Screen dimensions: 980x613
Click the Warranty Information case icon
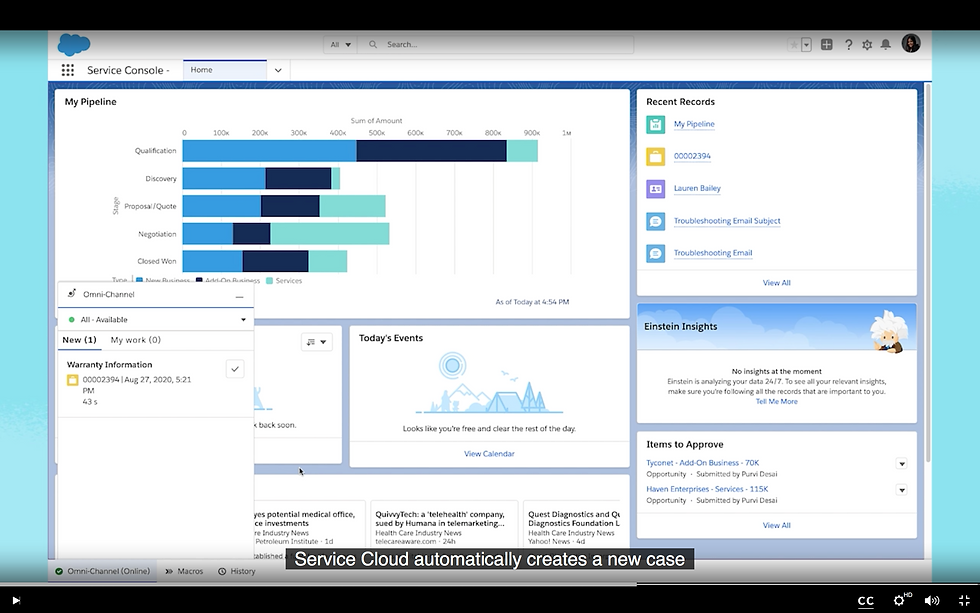click(72, 380)
